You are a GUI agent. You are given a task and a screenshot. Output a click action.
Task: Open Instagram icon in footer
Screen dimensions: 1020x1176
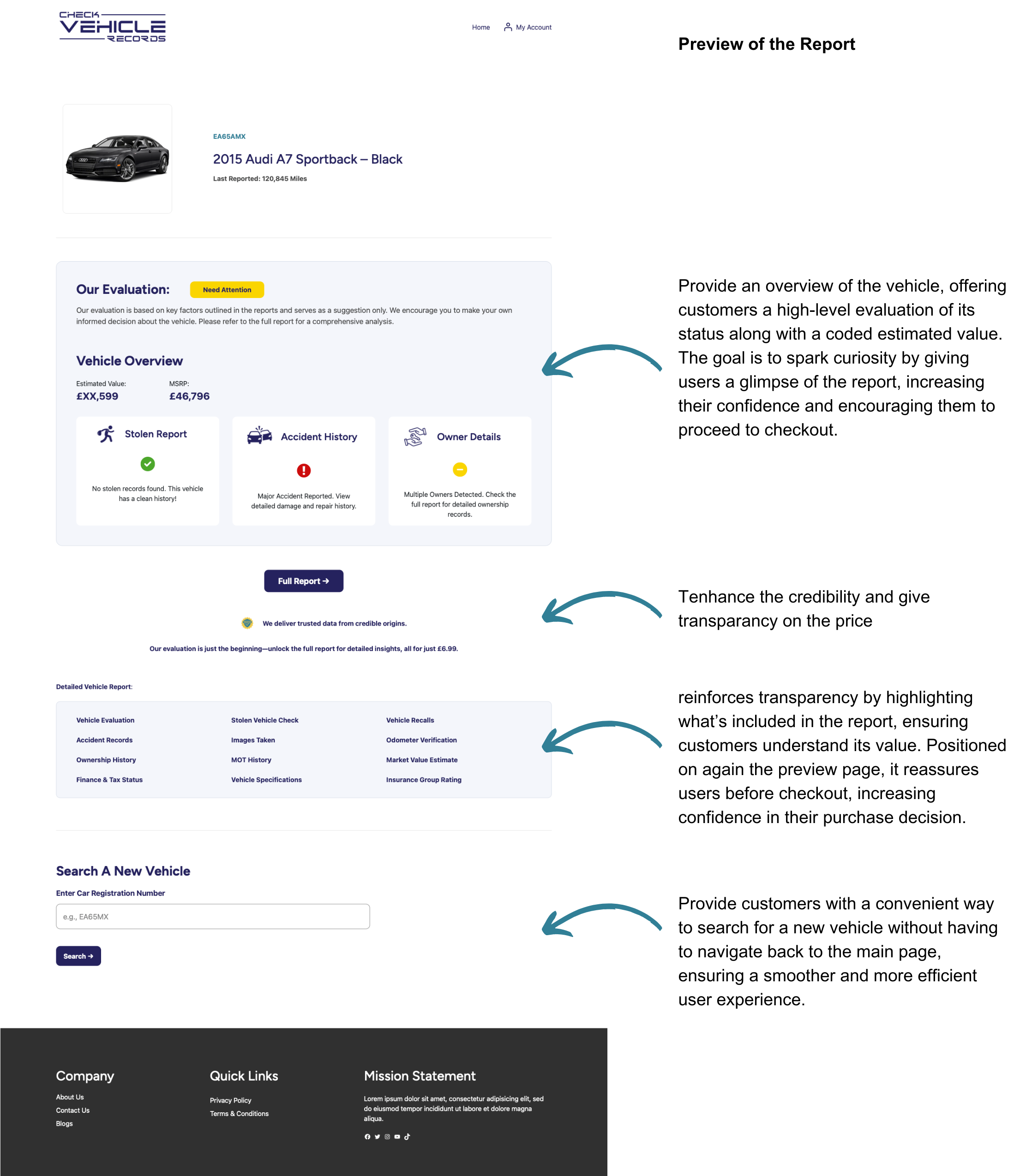387,1137
